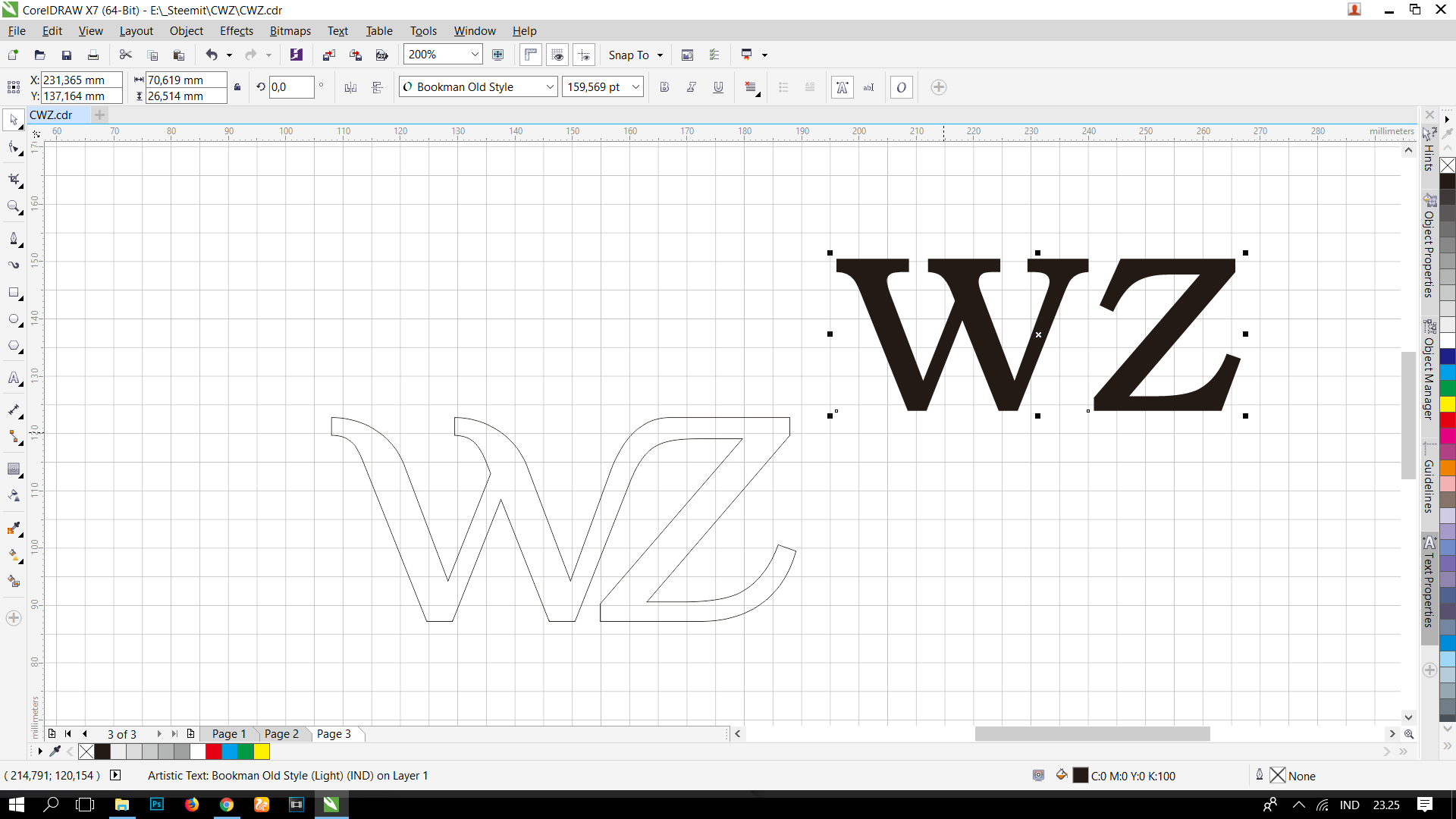The image size is (1456, 819).
Task: Select the Crop tool
Action: [14, 180]
